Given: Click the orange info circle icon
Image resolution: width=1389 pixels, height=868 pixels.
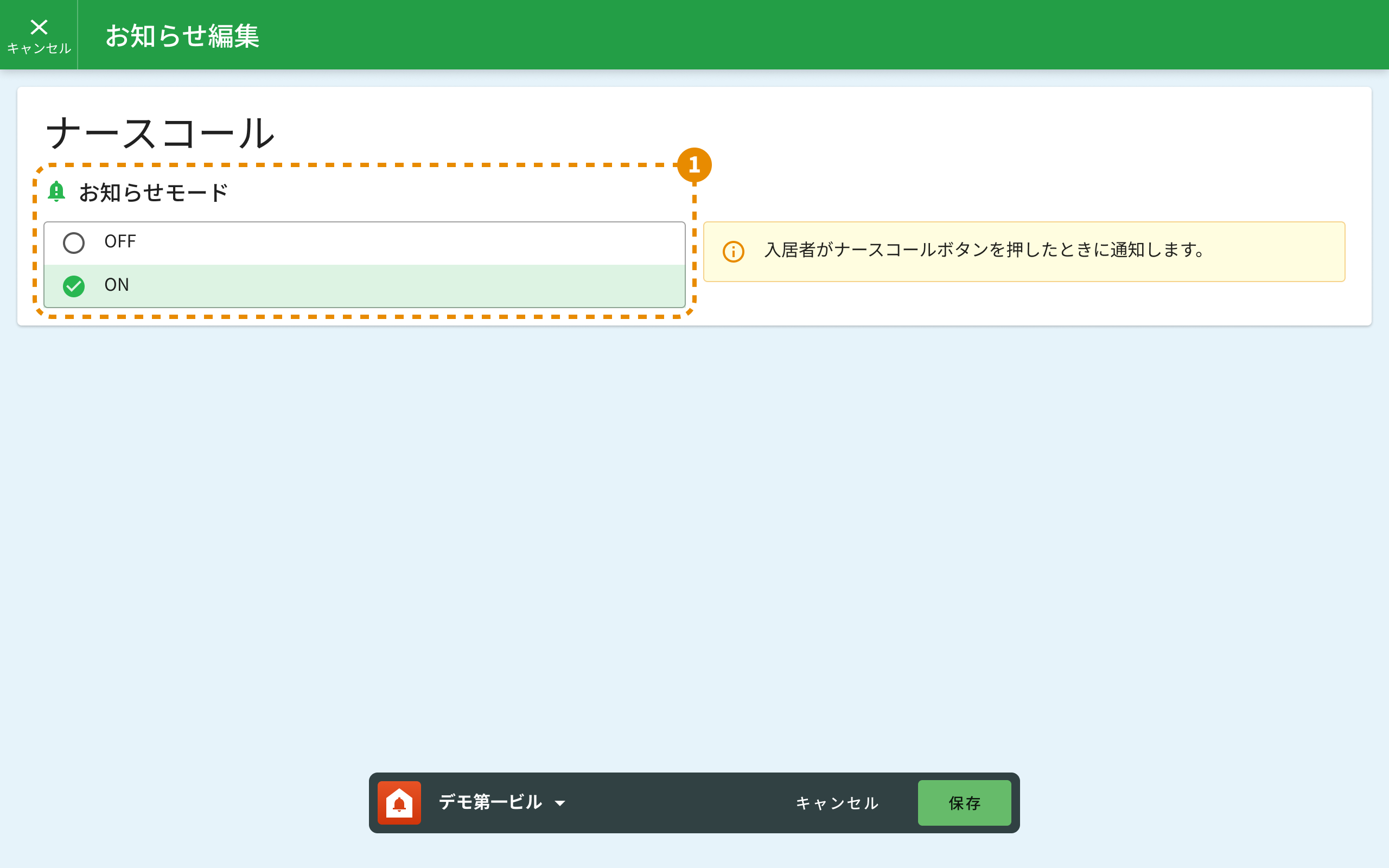Looking at the screenshot, I should [733, 251].
